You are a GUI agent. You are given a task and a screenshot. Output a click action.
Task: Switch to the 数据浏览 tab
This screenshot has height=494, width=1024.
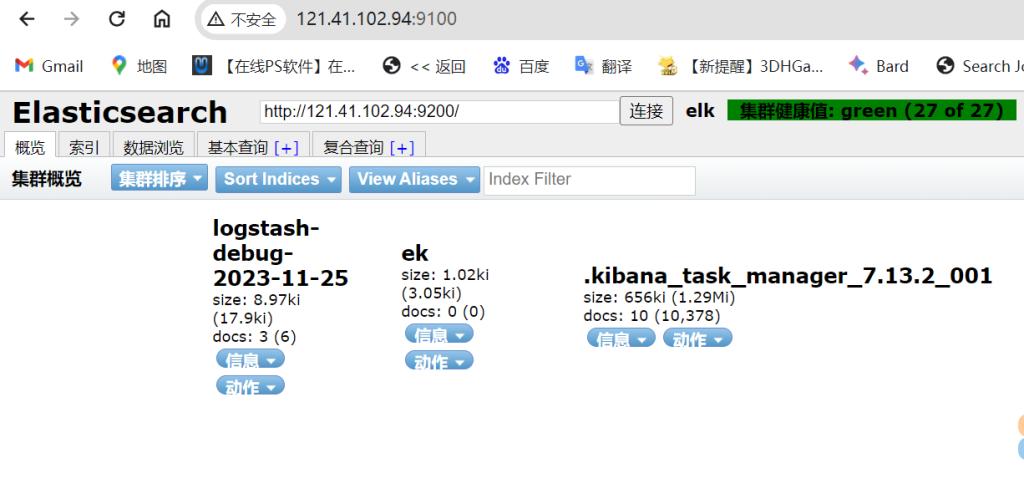[153, 147]
